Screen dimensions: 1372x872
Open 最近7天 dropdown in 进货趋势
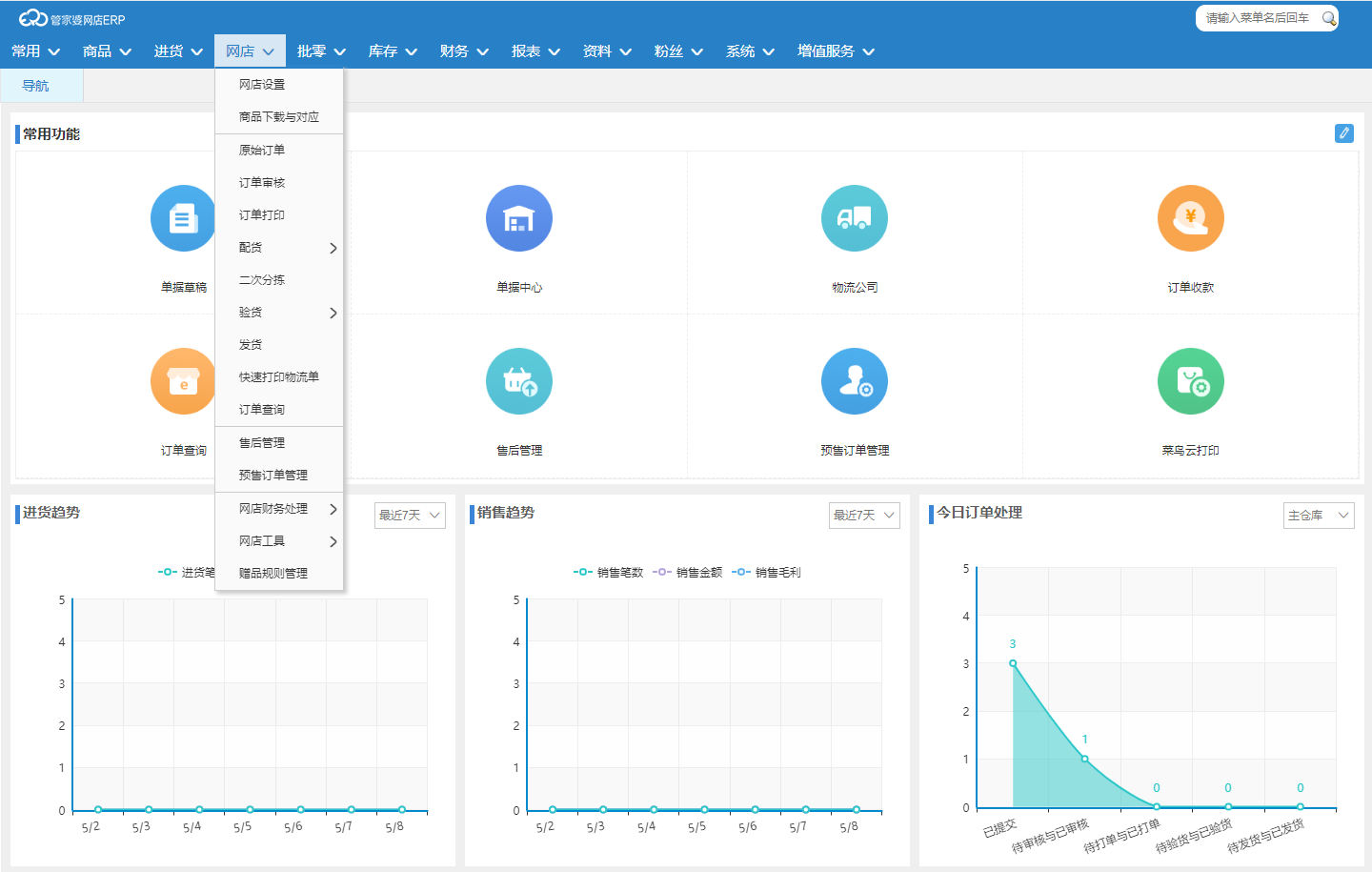tap(410, 516)
